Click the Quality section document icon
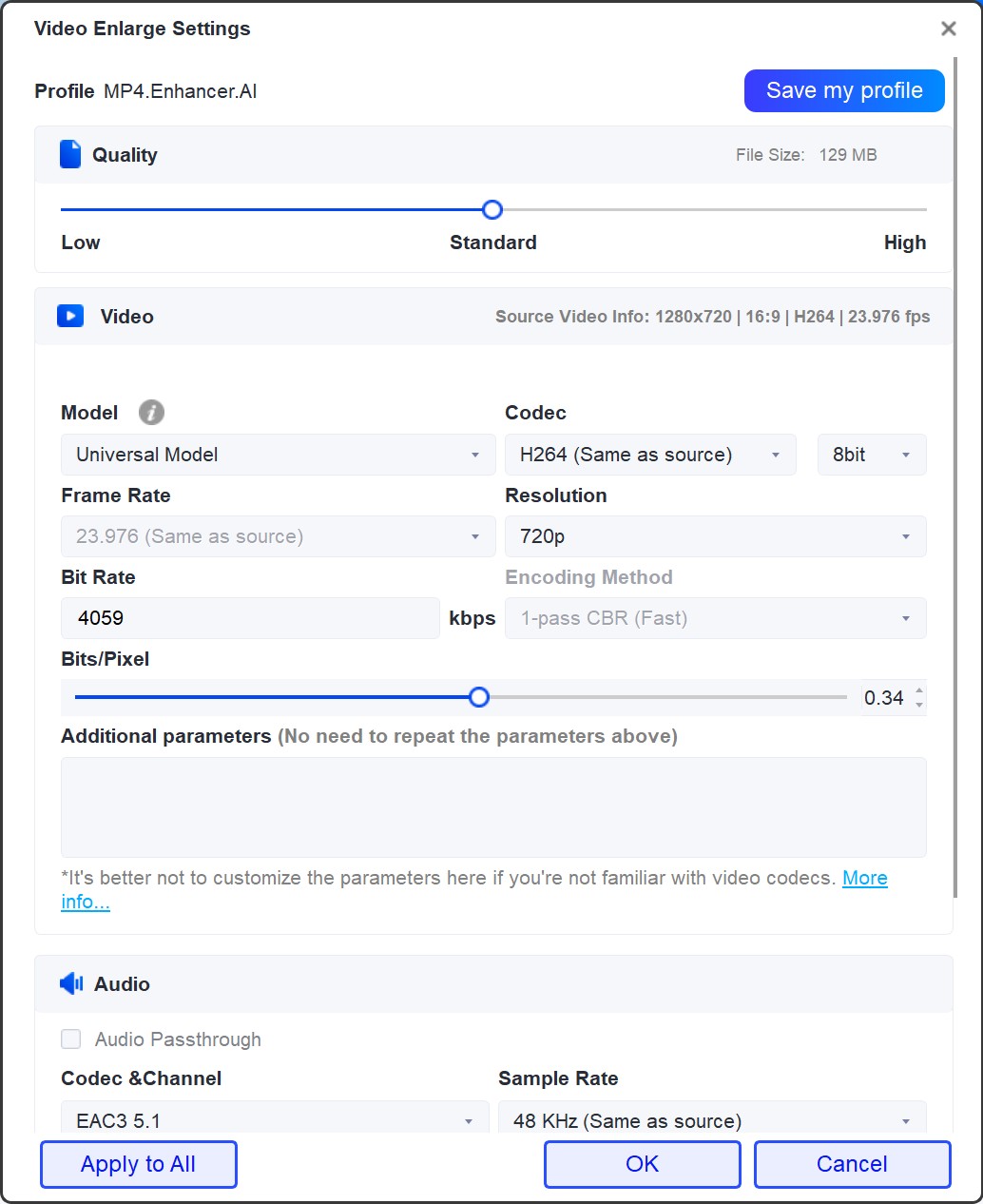 (x=69, y=153)
